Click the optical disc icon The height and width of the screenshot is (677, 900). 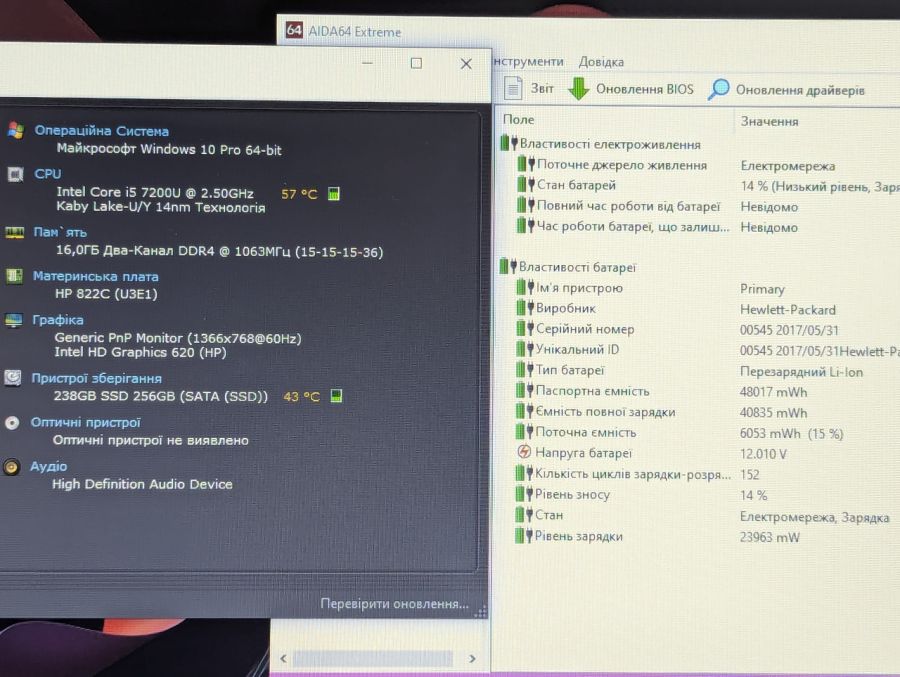pos(12,423)
